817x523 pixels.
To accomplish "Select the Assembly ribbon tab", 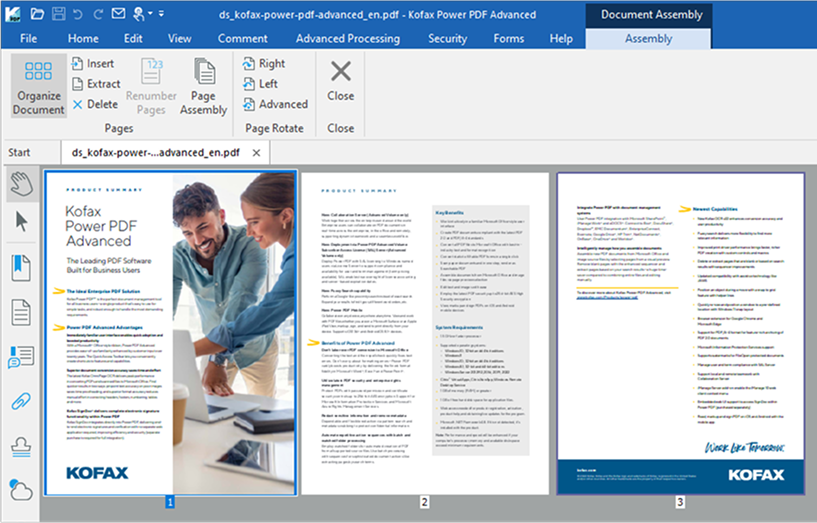I will click(x=648, y=39).
